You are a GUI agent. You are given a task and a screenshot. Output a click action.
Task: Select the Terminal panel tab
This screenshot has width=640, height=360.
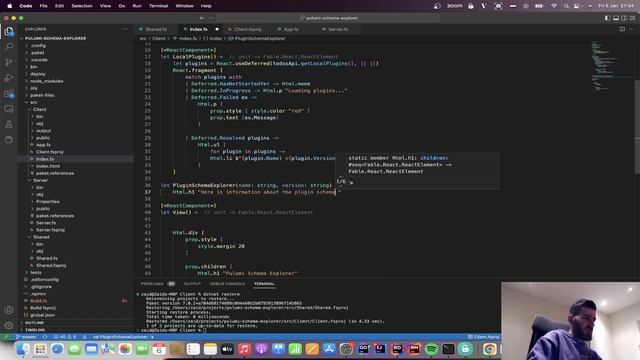click(x=264, y=284)
